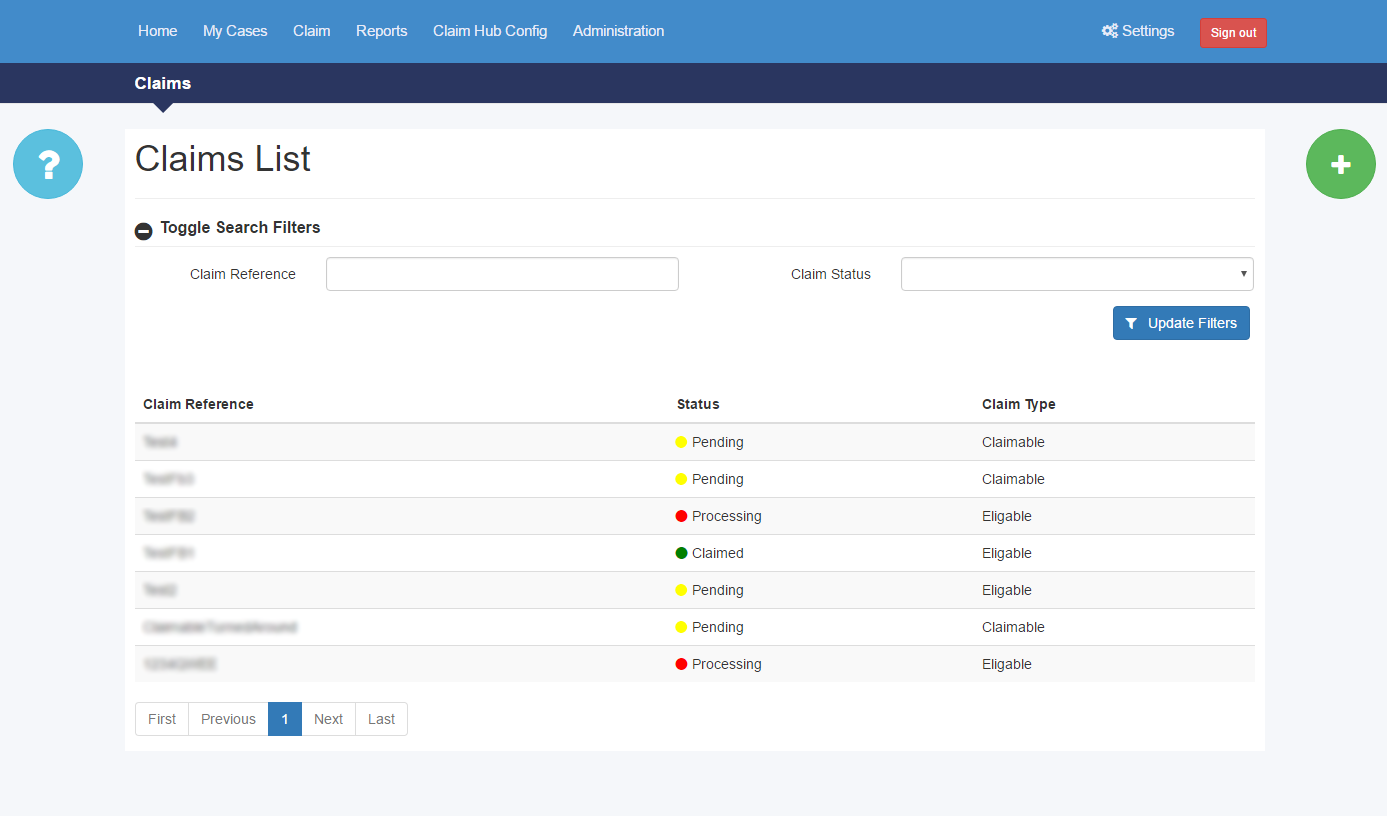Click the Status column header

[x=698, y=404]
